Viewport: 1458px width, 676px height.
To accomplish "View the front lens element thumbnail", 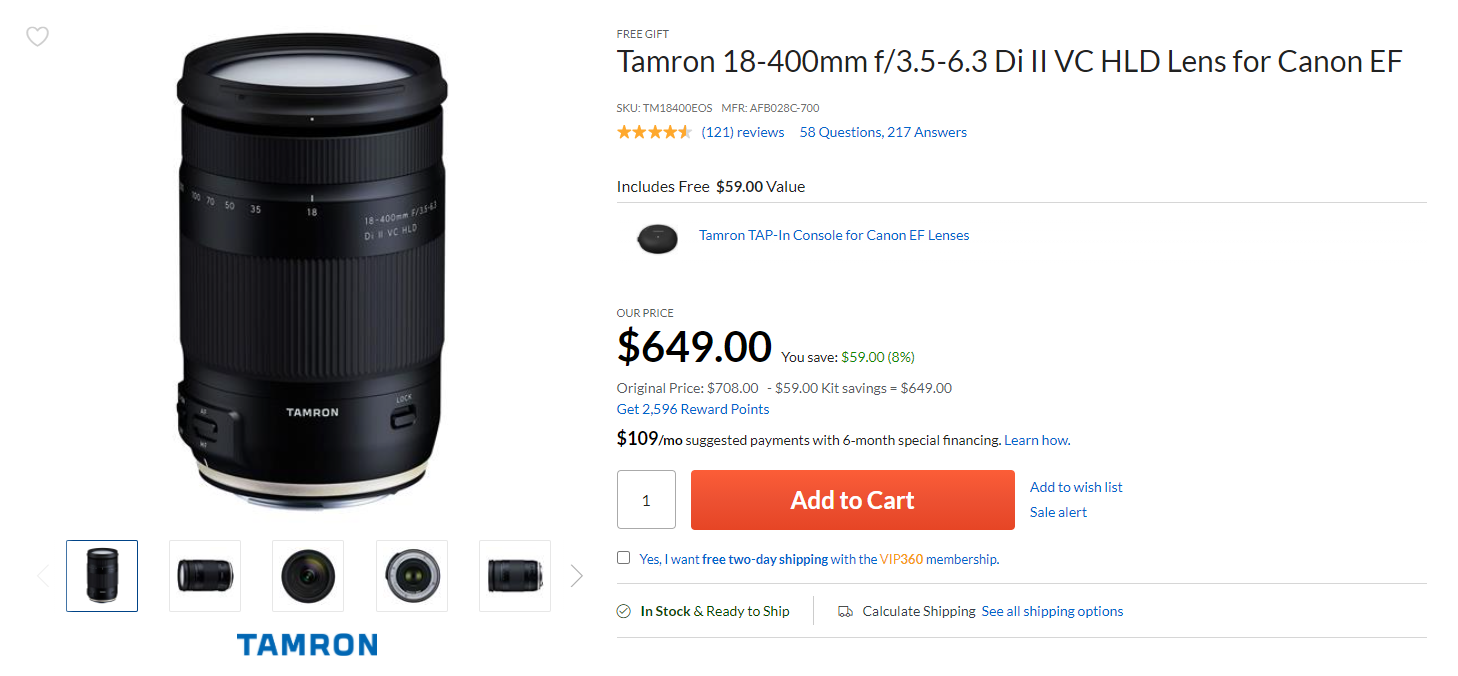I will [x=308, y=575].
